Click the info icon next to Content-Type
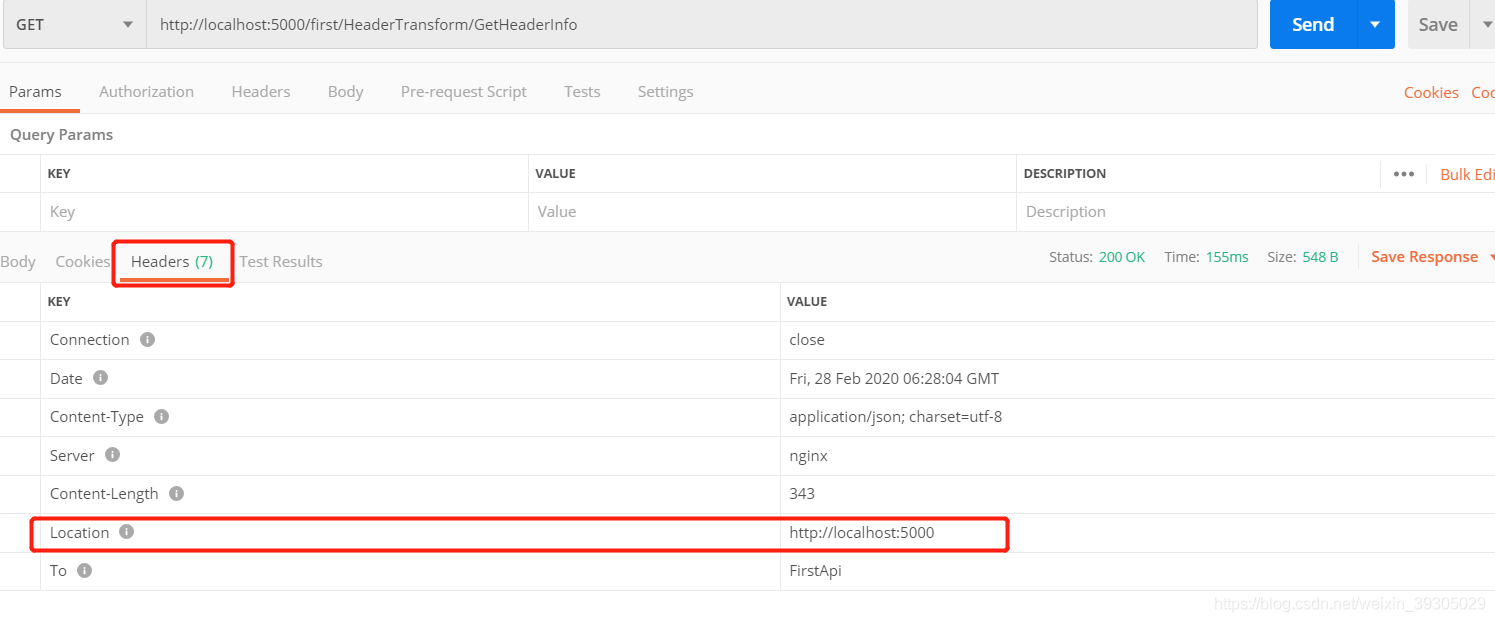Viewport: 1495px width, 622px height. [161, 417]
